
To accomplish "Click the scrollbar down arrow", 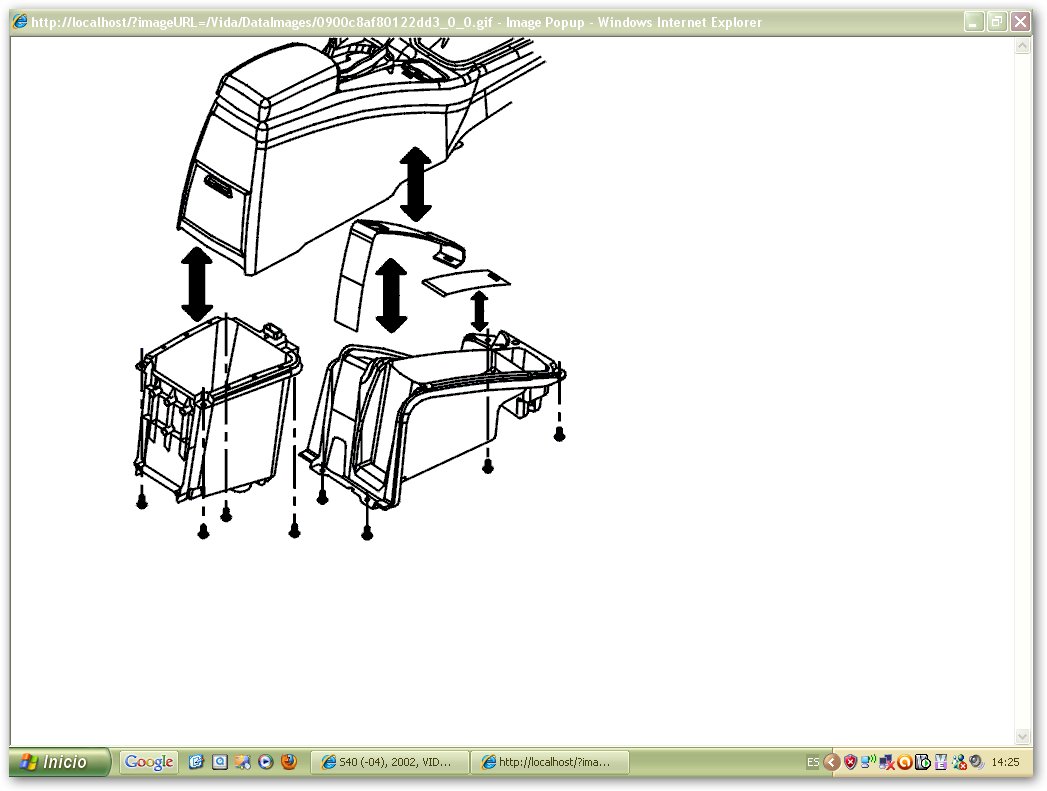I will (x=1022, y=737).
